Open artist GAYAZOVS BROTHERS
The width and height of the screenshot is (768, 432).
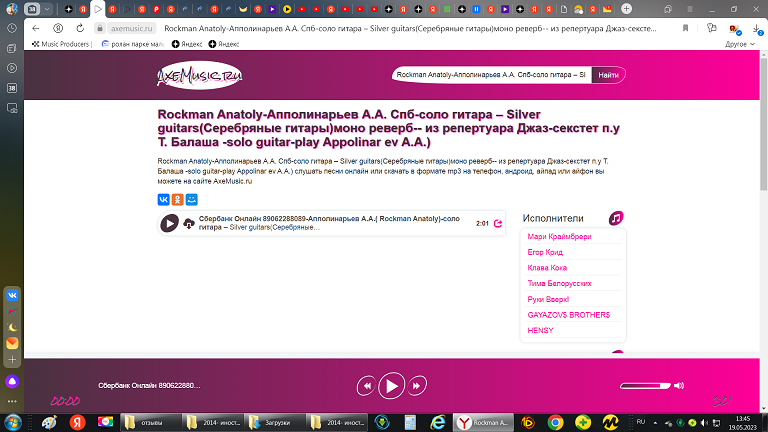click(568, 315)
